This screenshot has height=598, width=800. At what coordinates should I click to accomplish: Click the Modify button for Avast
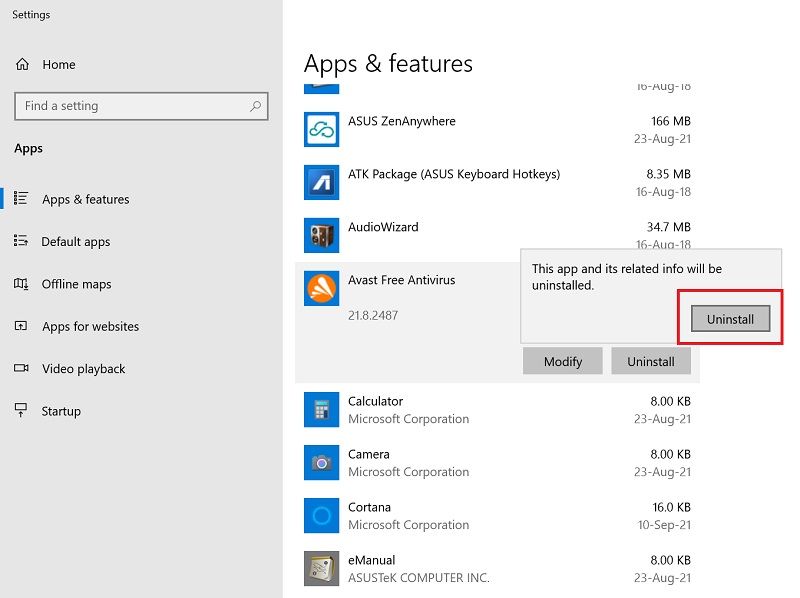[562, 361]
